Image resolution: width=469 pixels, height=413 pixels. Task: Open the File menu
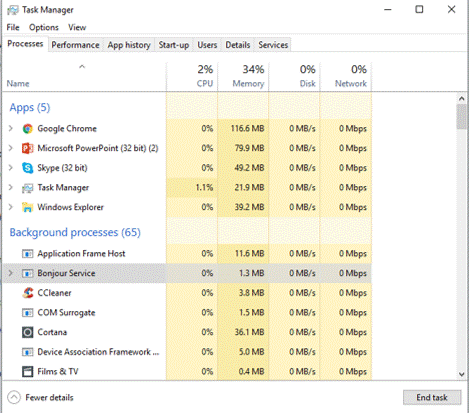(x=13, y=27)
